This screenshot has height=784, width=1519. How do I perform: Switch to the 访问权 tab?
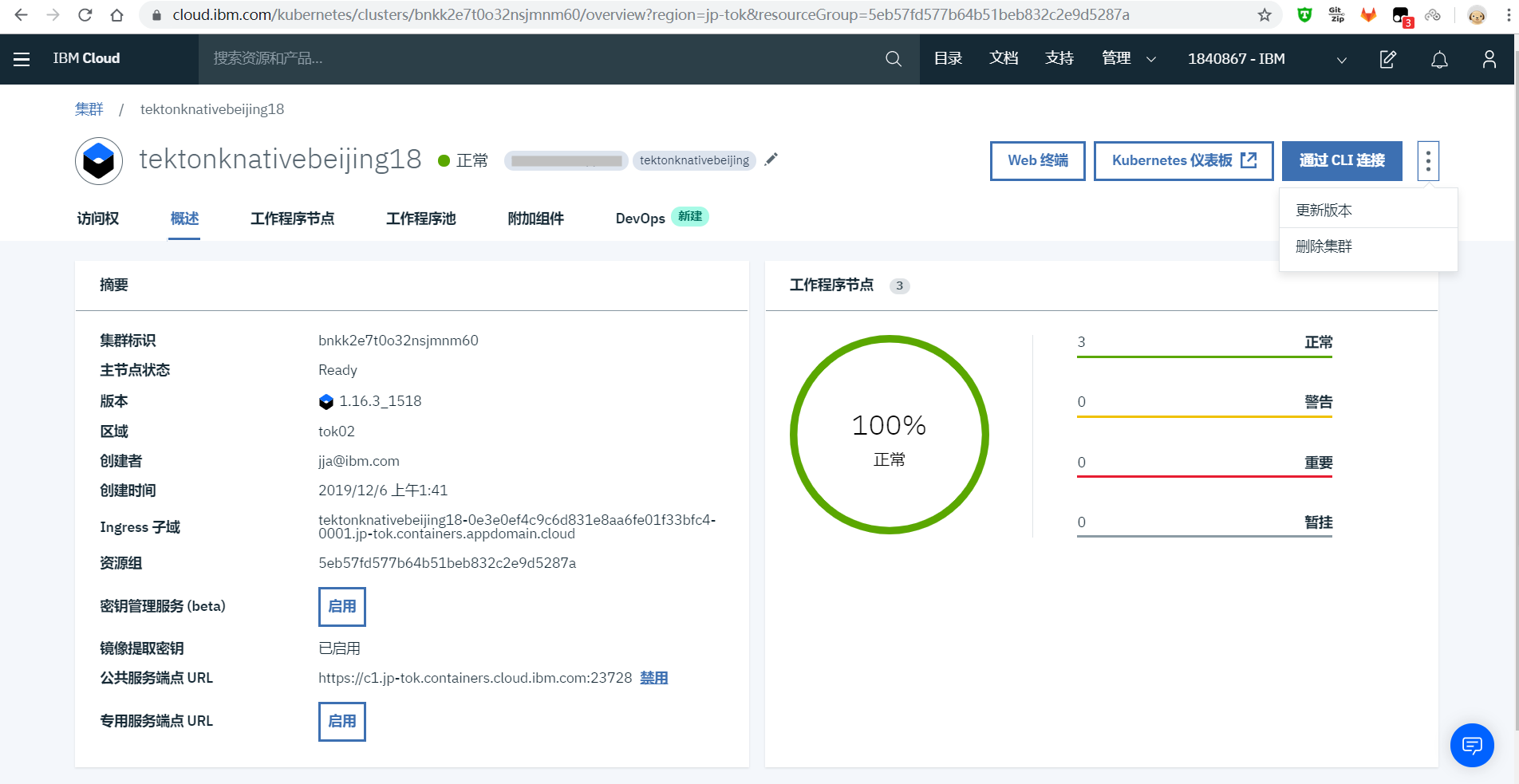click(x=98, y=219)
